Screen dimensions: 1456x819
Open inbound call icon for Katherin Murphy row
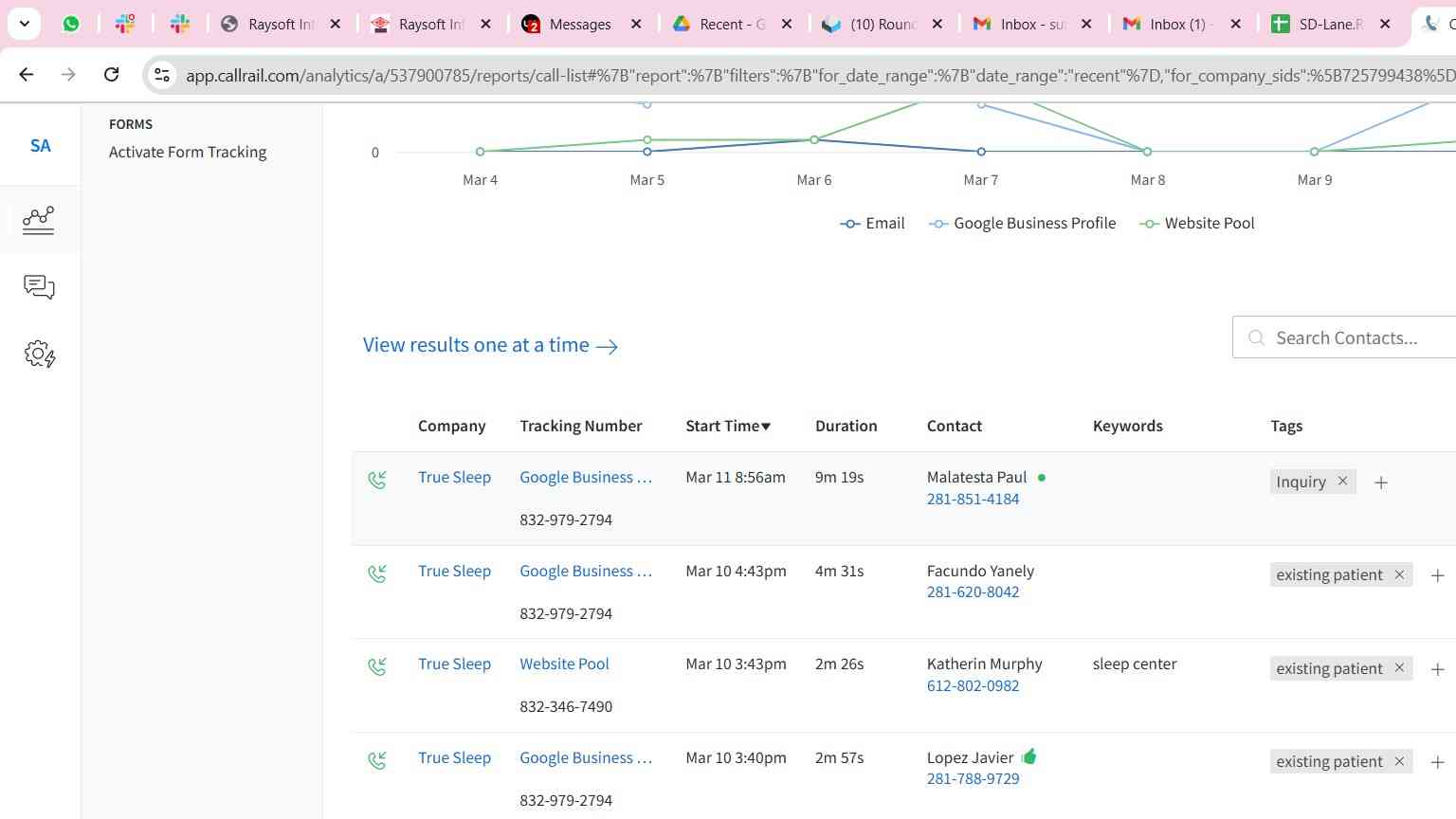tap(377, 666)
